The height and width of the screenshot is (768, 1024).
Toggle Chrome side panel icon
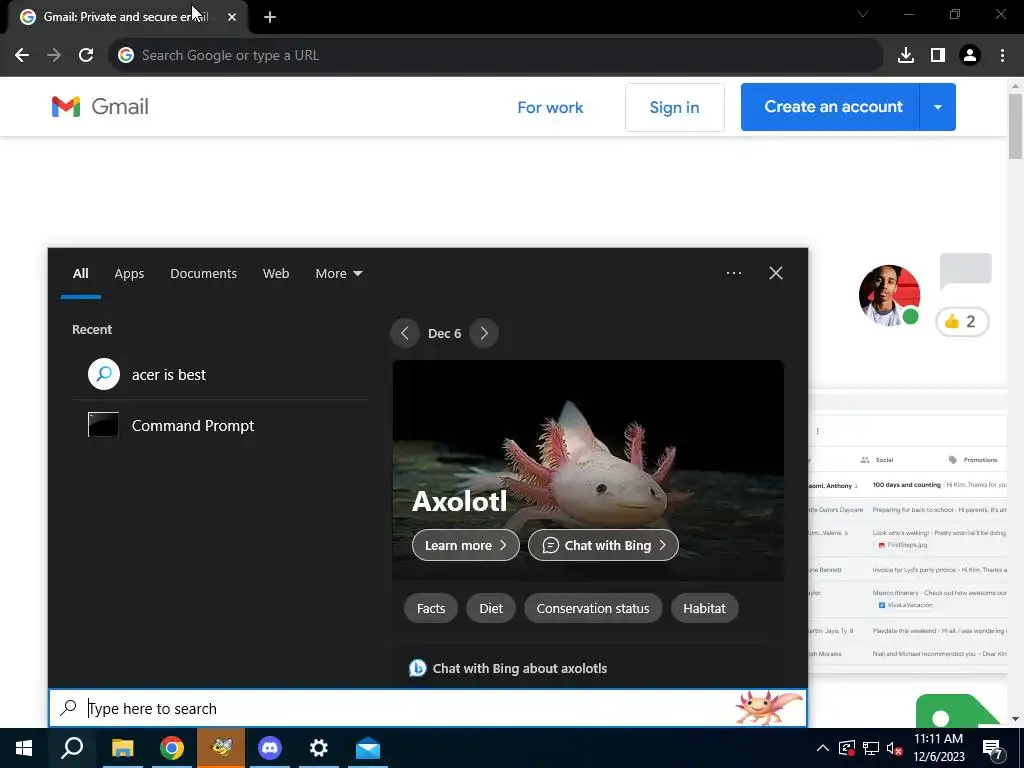click(938, 56)
